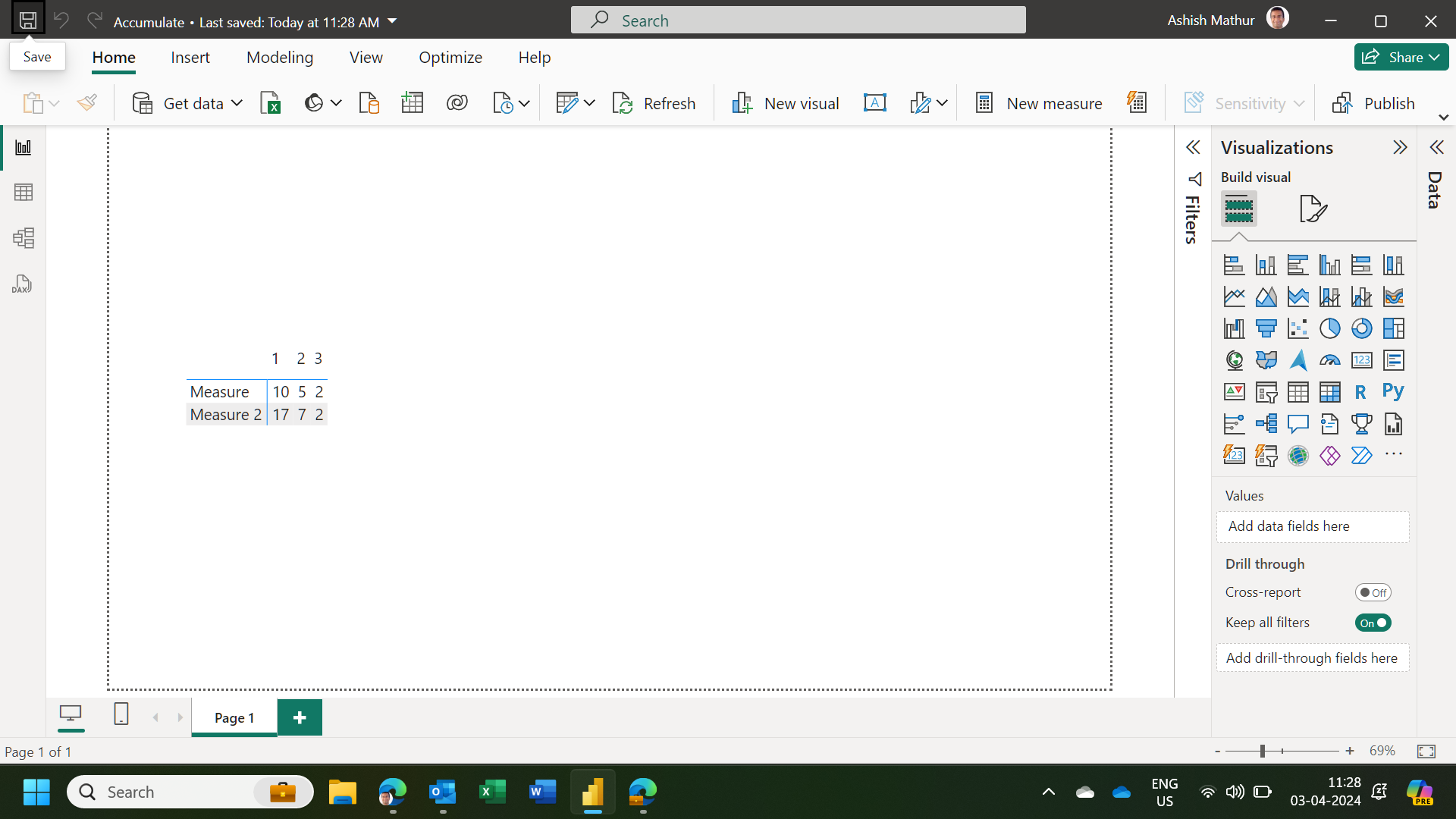Select the Line chart visualization

pyautogui.click(x=1234, y=297)
